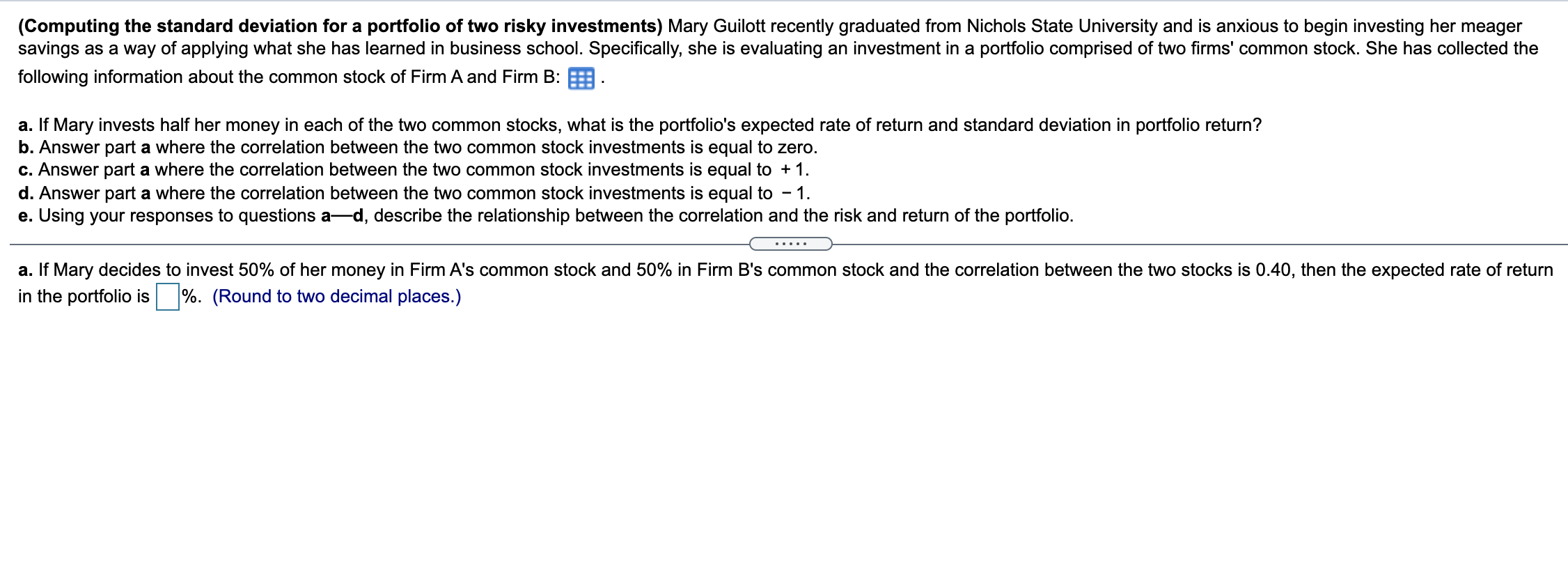Expand the collapsed question divider with dotted ellipsis

click(x=791, y=244)
